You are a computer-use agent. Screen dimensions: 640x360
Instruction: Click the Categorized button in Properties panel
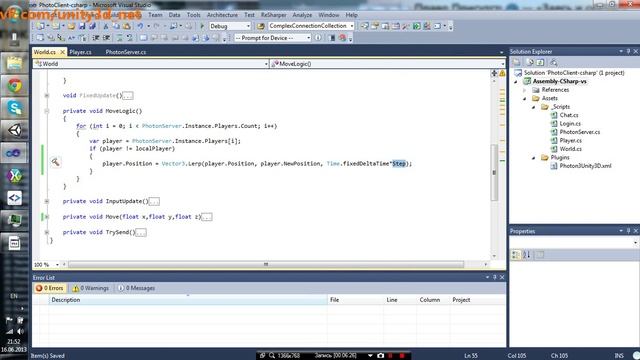516,255
